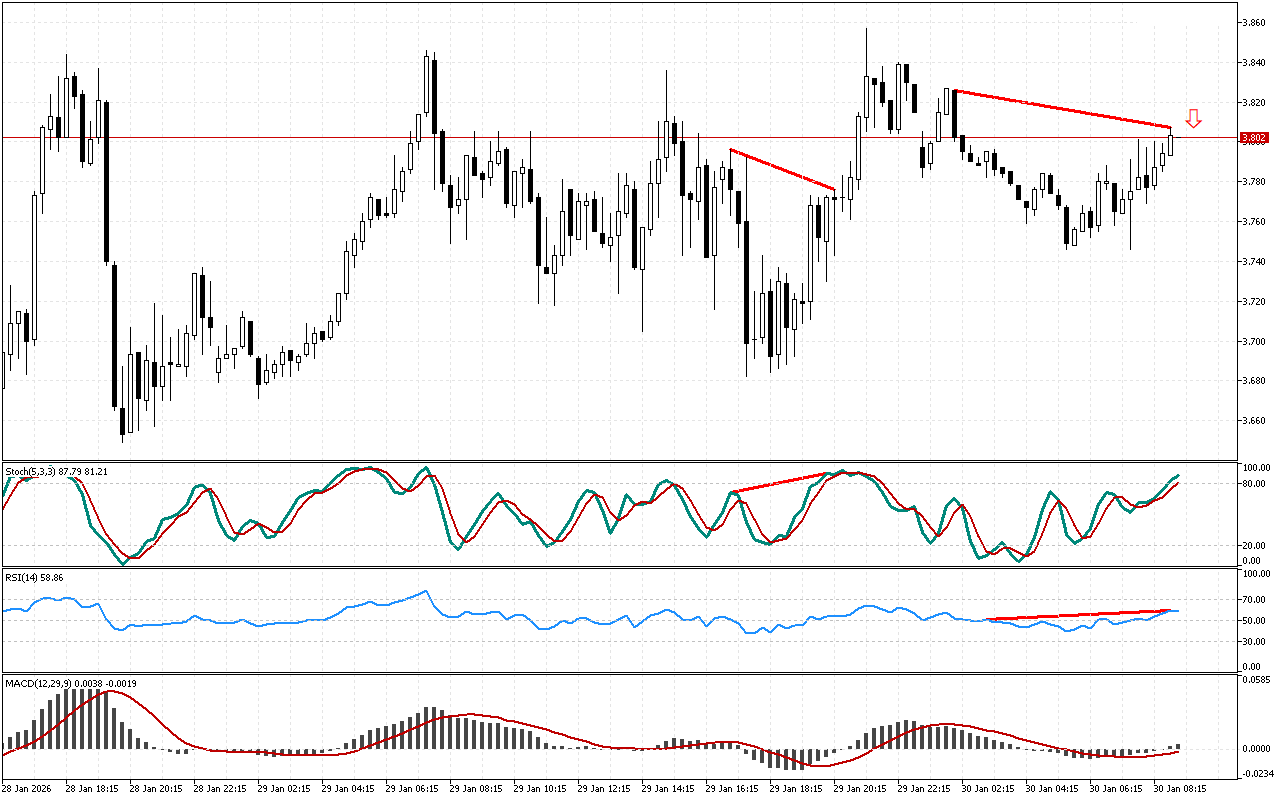Click the 29 Jan 16:15 time label
This screenshot has width=1280, height=800.
pyautogui.click(x=733, y=788)
